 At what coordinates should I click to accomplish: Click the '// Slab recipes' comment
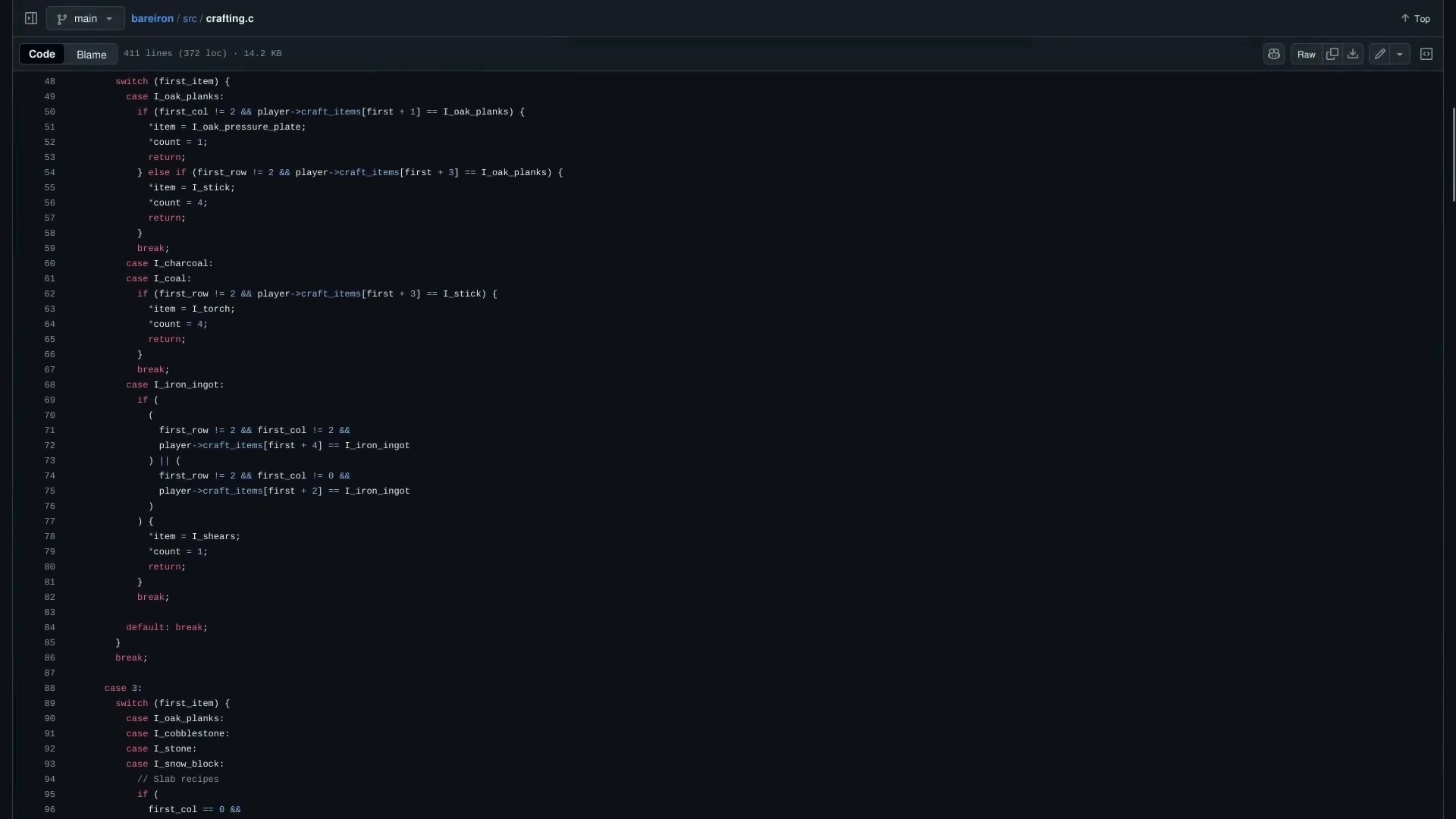tap(178, 779)
